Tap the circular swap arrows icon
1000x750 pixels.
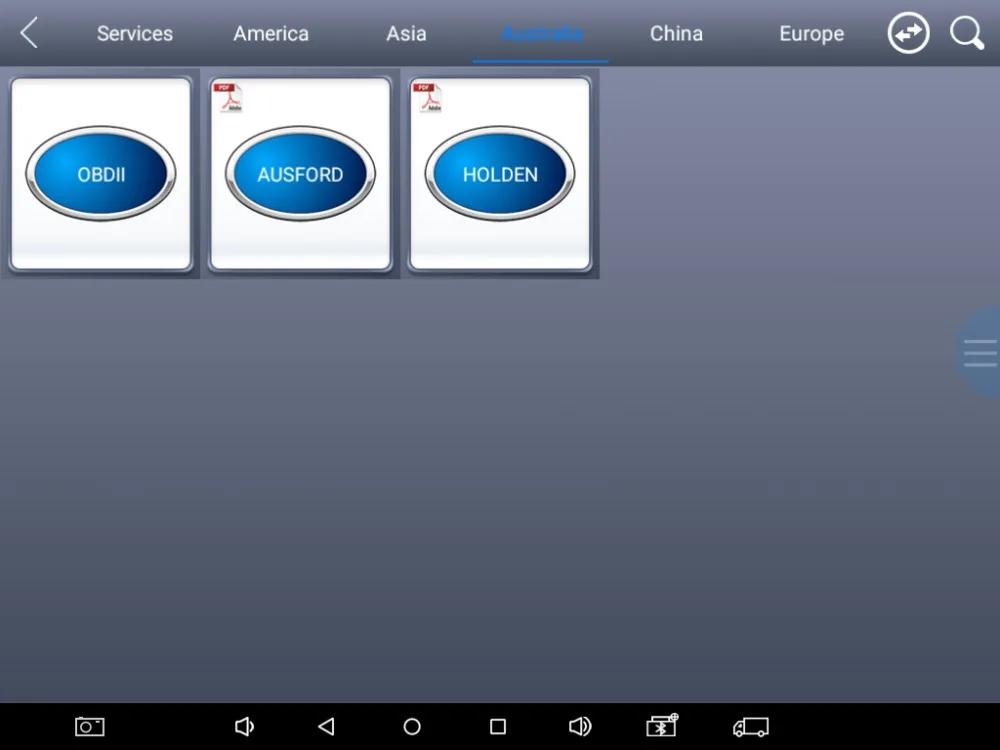908,33
